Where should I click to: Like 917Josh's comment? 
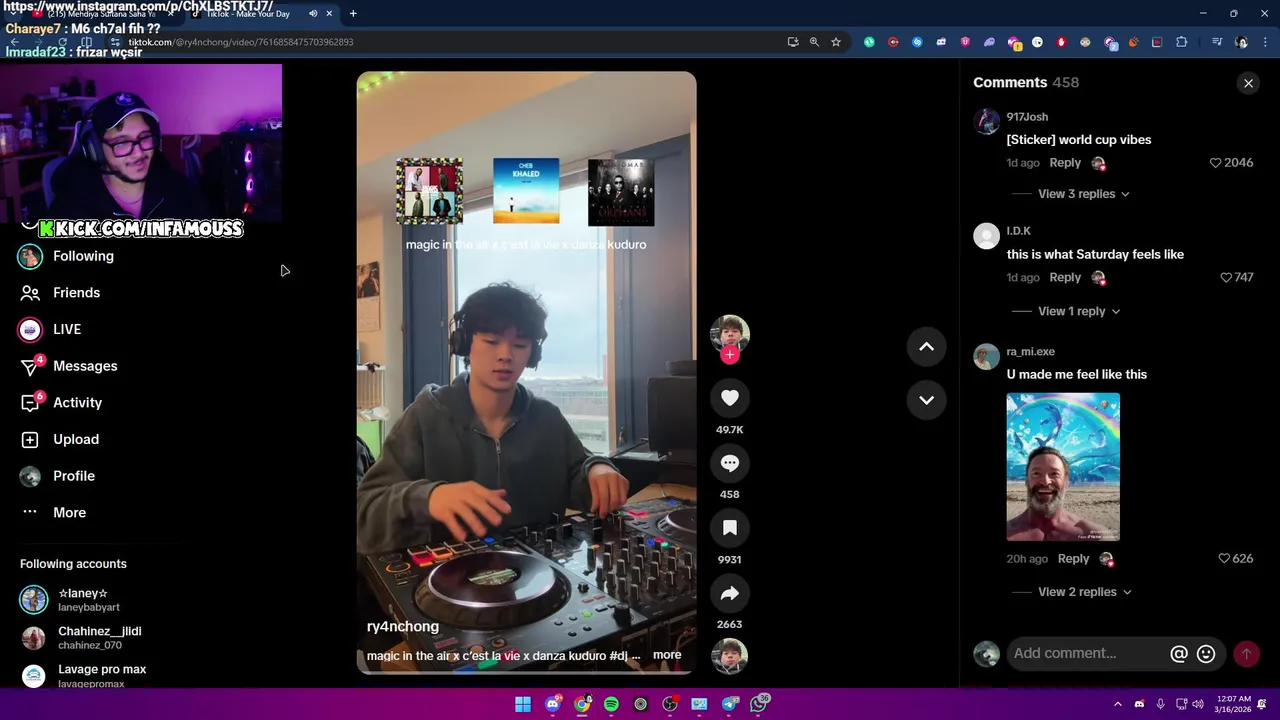[1215, 163]
